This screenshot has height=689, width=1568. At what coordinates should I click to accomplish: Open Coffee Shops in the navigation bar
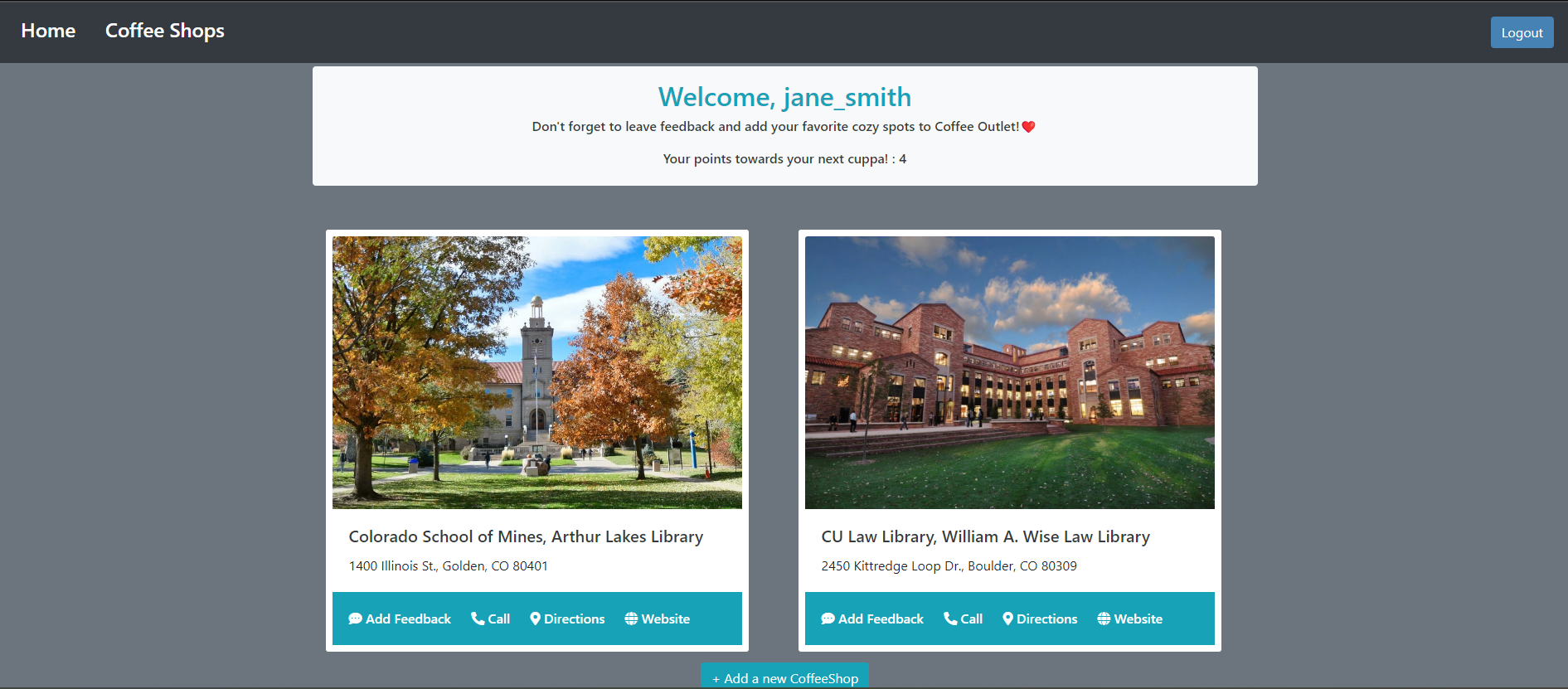coord(165,31)
